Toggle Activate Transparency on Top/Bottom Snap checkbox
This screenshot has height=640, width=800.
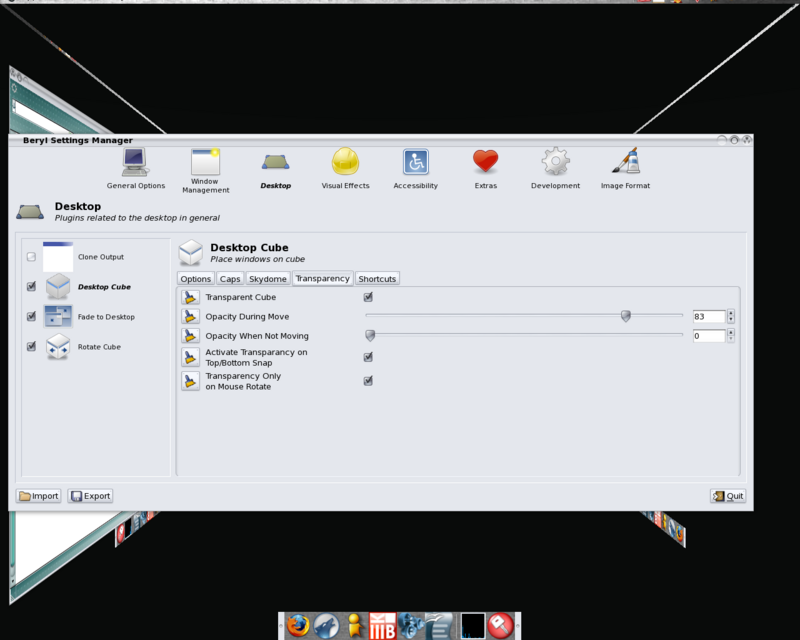(x=368, y=357)
